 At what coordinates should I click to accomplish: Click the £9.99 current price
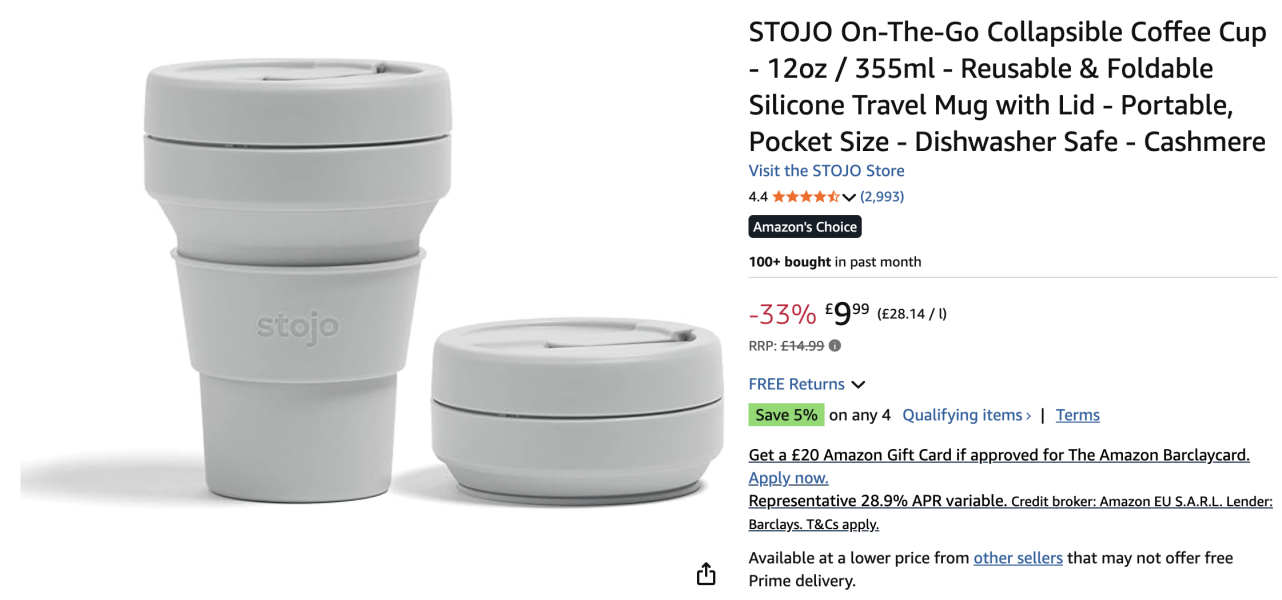(847, 313)
